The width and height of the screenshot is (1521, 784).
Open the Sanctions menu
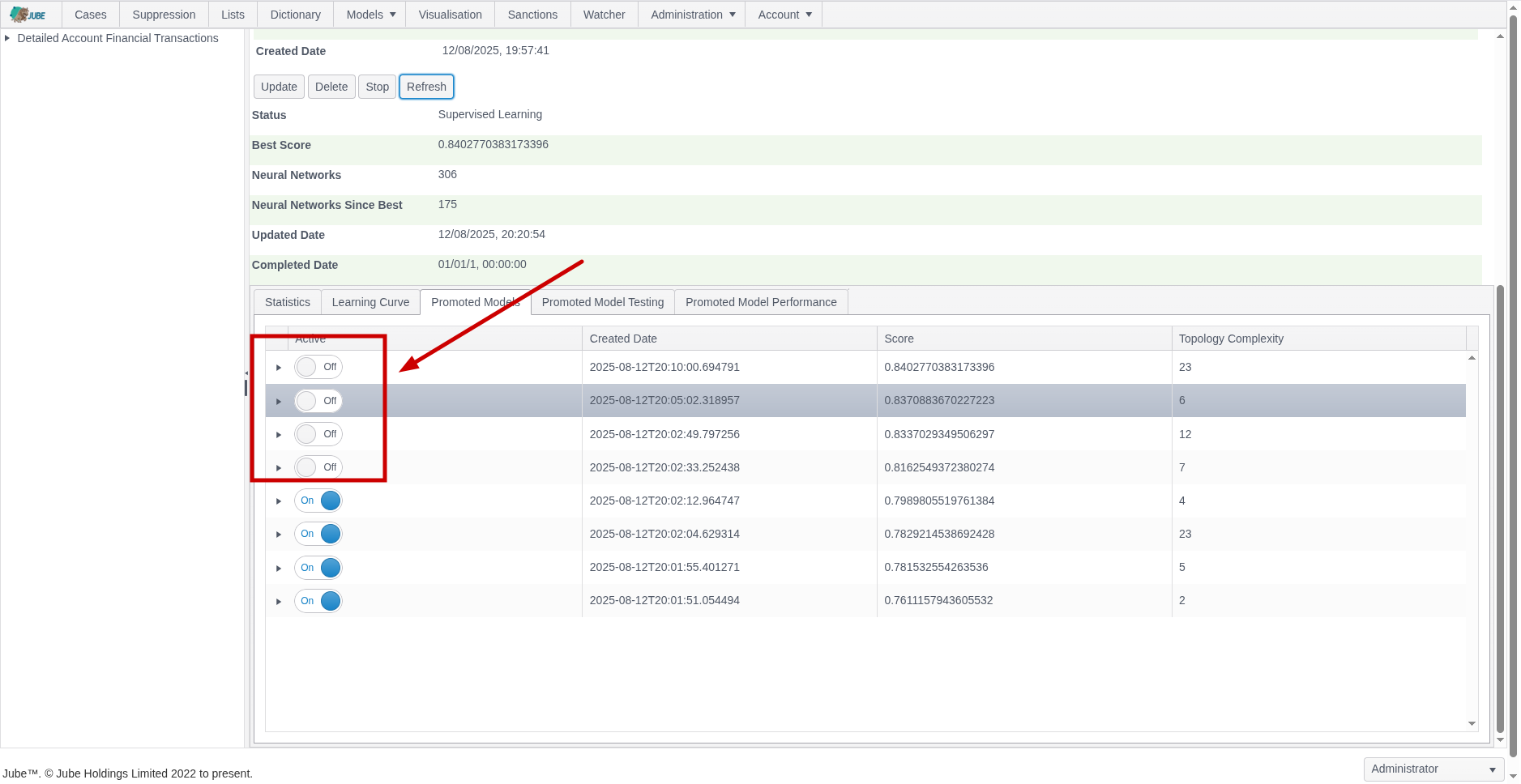(x=532, y=15)
